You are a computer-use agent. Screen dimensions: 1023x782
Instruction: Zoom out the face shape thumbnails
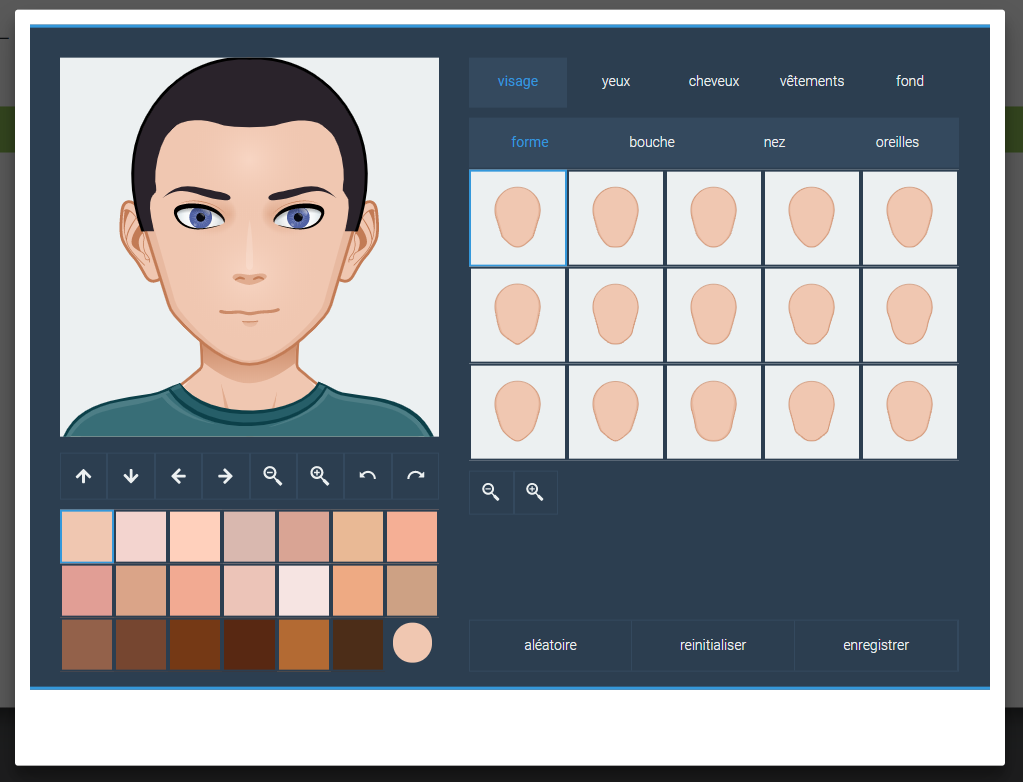pyautogui.click(x=491, y=492)
